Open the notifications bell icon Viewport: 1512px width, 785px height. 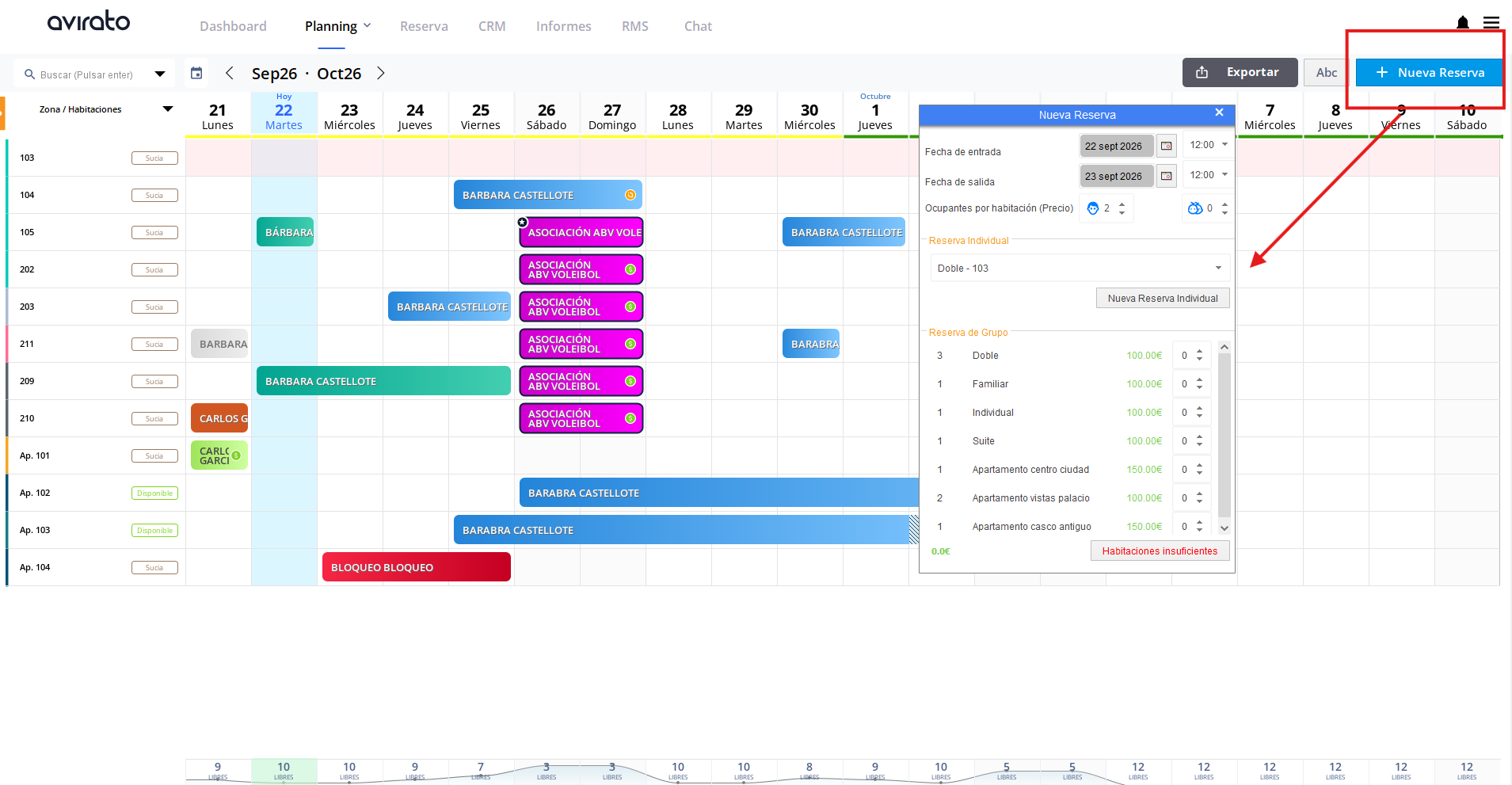1463,22
